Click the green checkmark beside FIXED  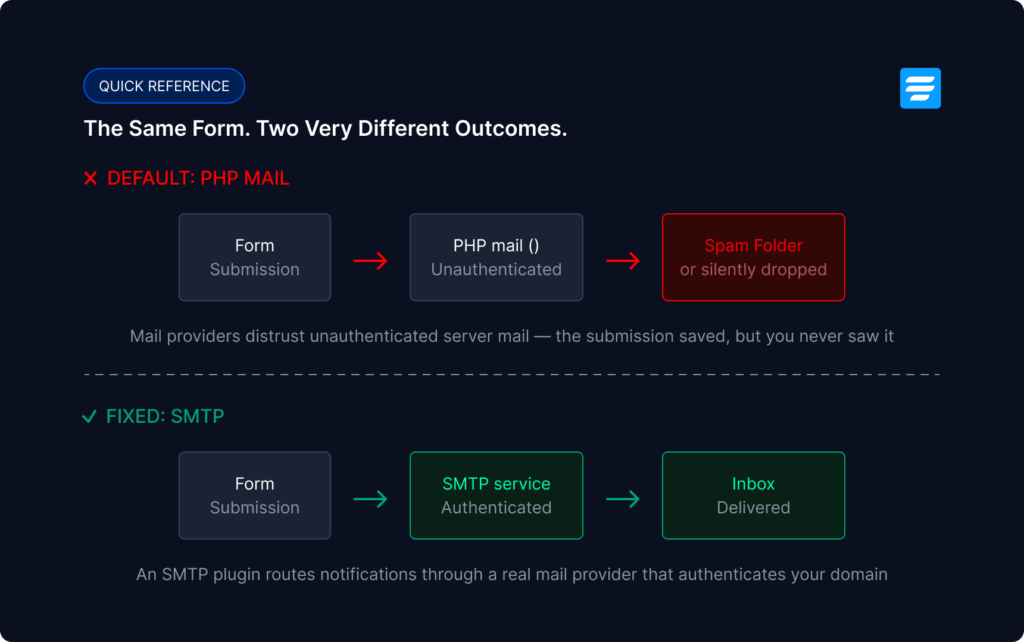(89, 416)
